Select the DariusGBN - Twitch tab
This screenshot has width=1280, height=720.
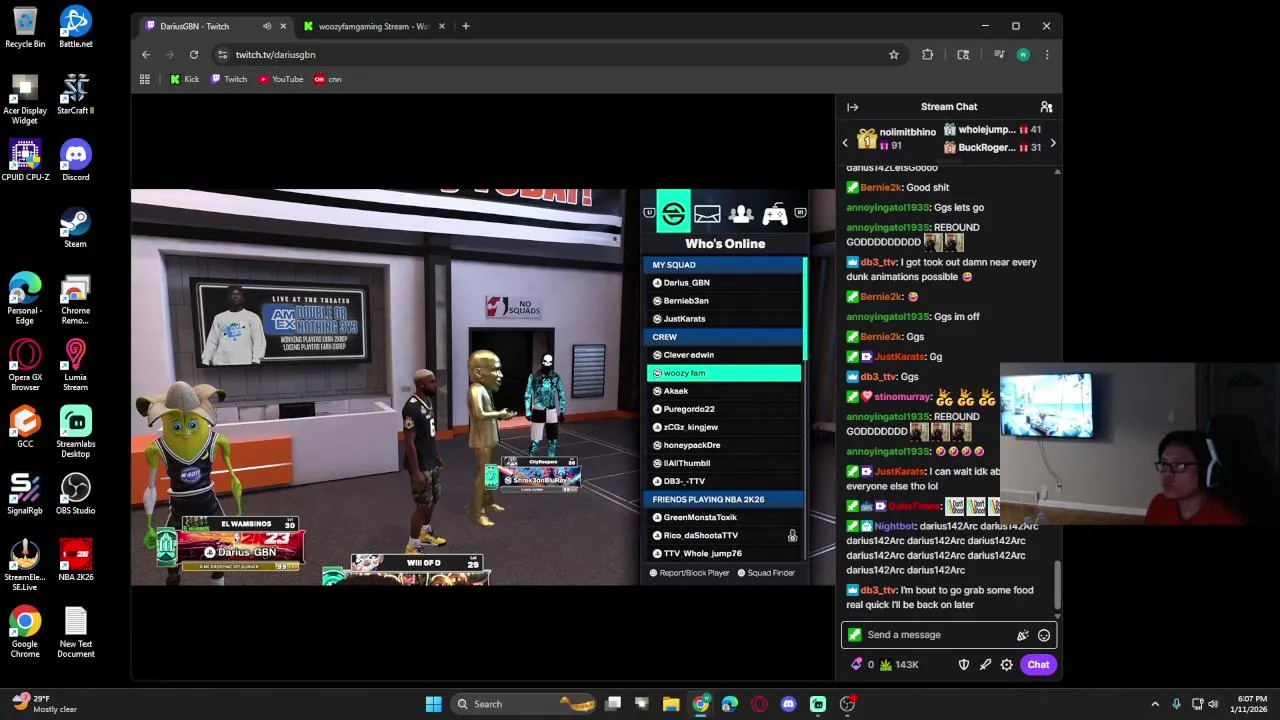(195, 26)
